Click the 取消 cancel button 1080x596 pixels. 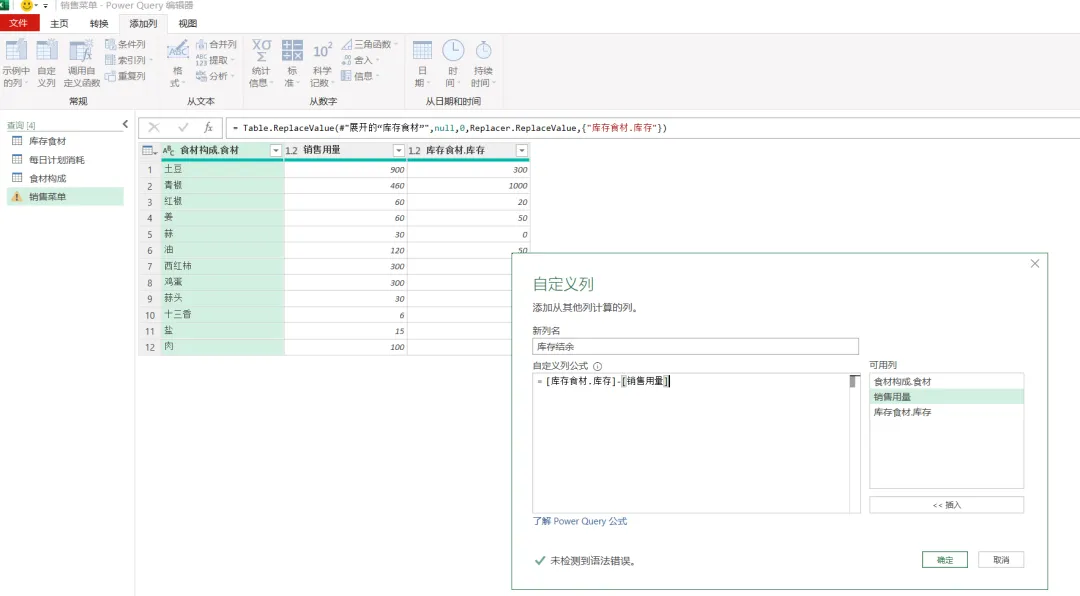pyautogui.click(x=1001, y=560)
